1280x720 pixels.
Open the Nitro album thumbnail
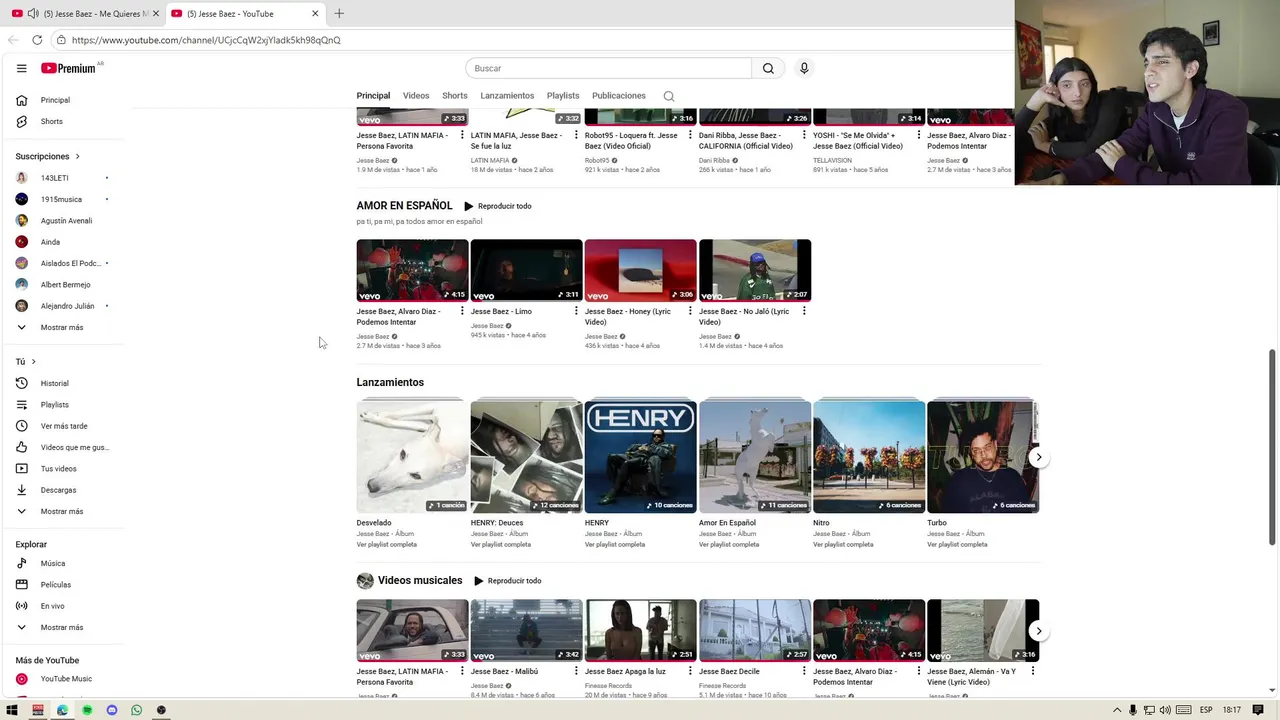coord(868,456)
